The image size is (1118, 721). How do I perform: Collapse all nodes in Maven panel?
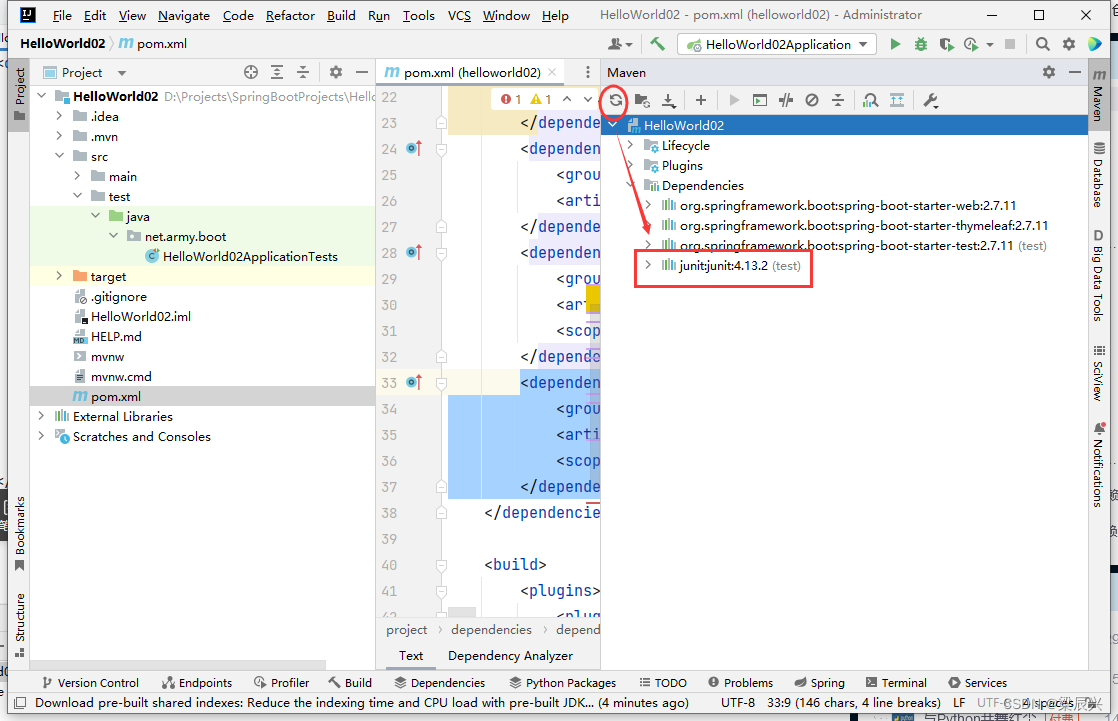(838, 101)
